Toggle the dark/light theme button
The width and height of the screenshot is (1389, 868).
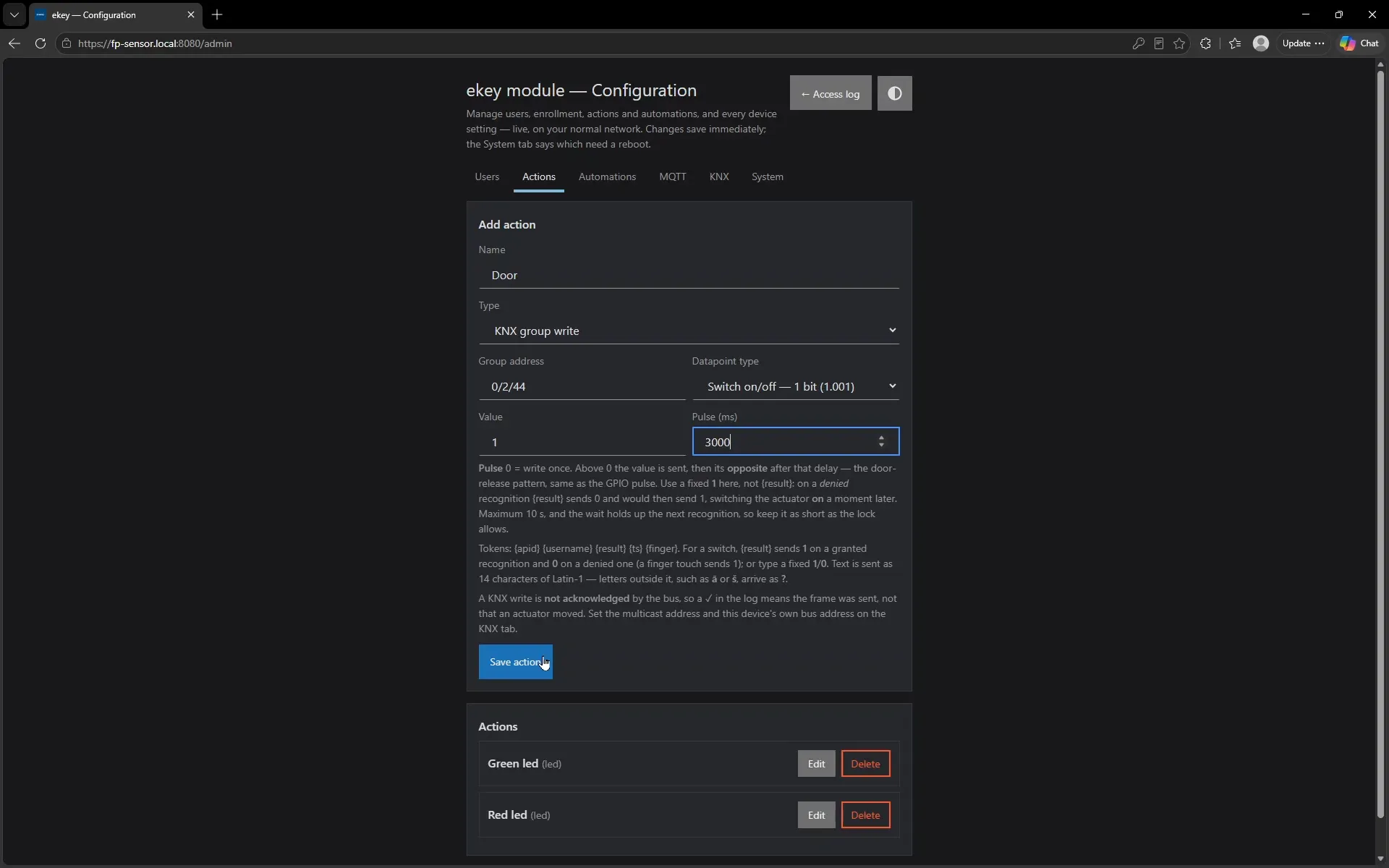point(894,93)
